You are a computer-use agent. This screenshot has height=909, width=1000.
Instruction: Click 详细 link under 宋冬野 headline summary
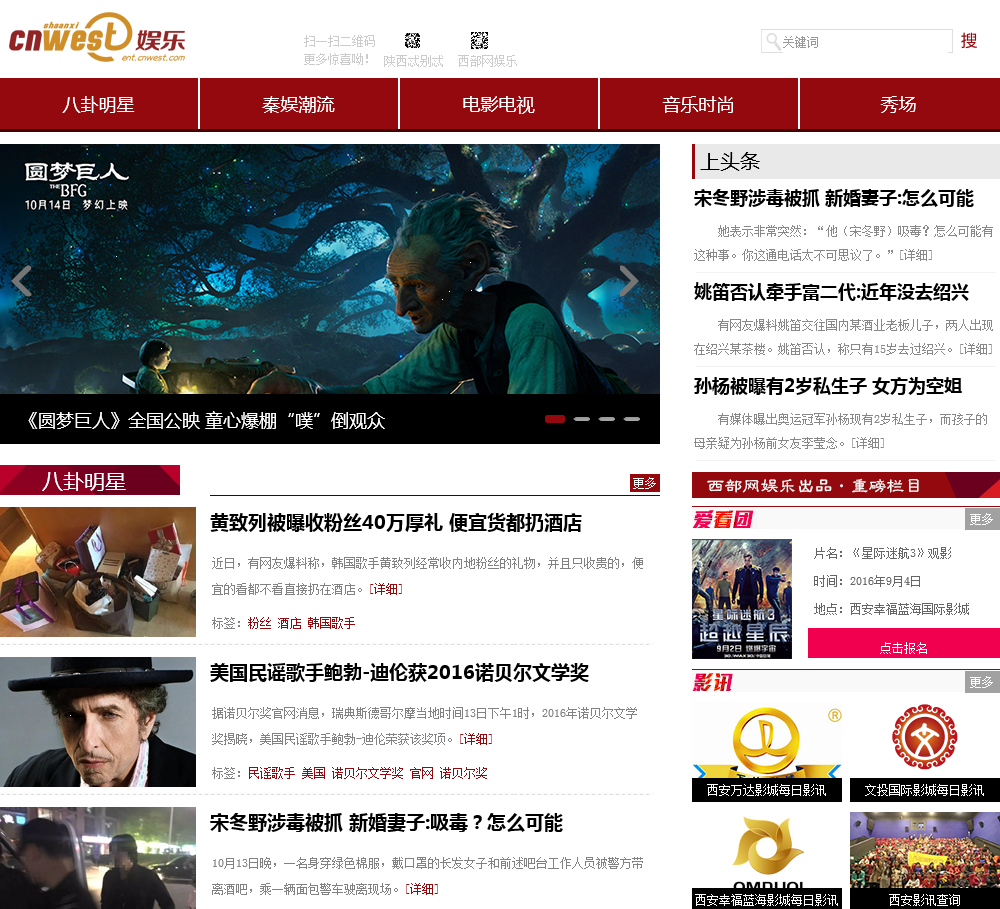click(x=915, y=255)
